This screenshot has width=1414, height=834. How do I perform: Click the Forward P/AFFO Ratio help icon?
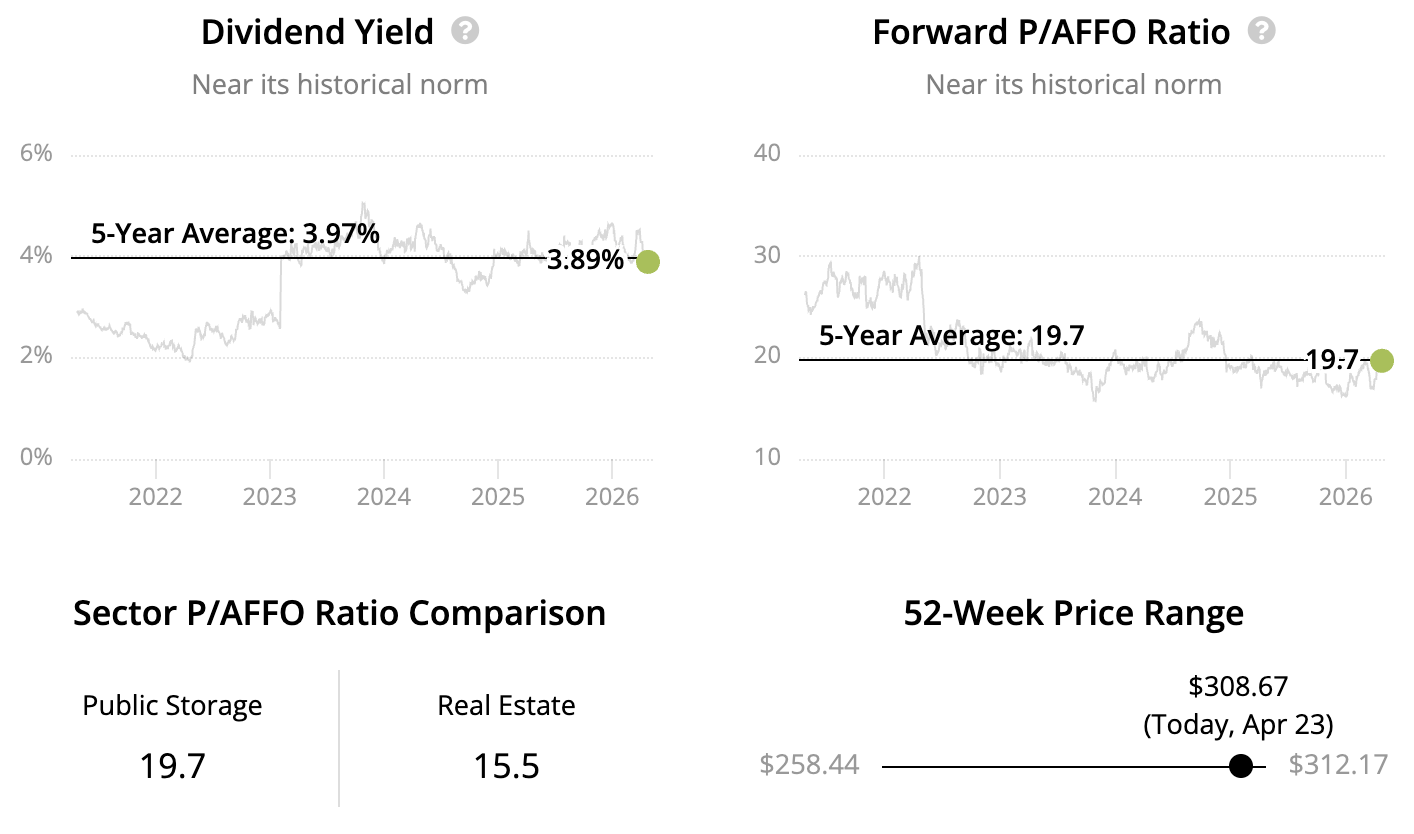click(x=1262, y=31)
